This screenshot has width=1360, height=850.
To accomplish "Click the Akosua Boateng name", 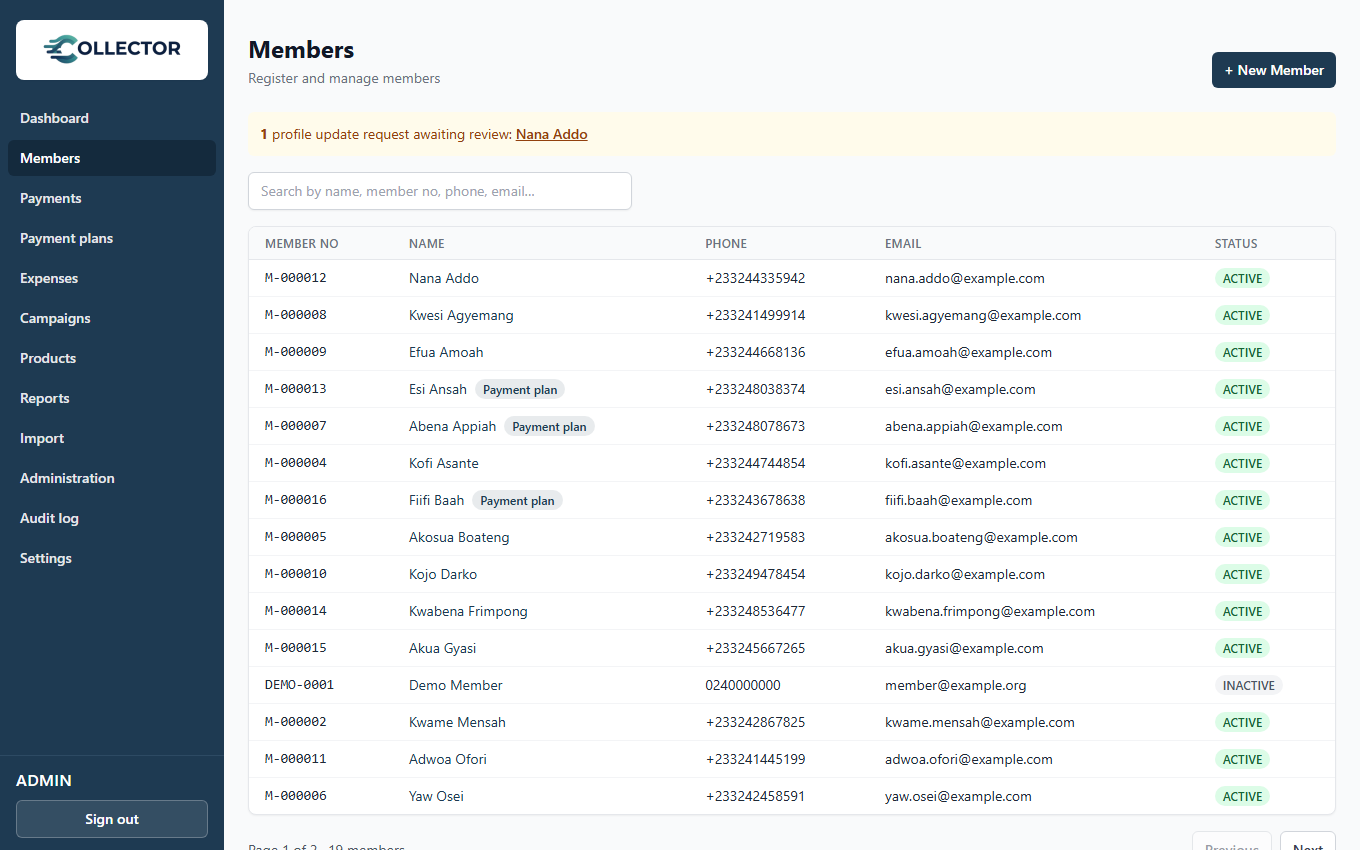I will [459, 537].
